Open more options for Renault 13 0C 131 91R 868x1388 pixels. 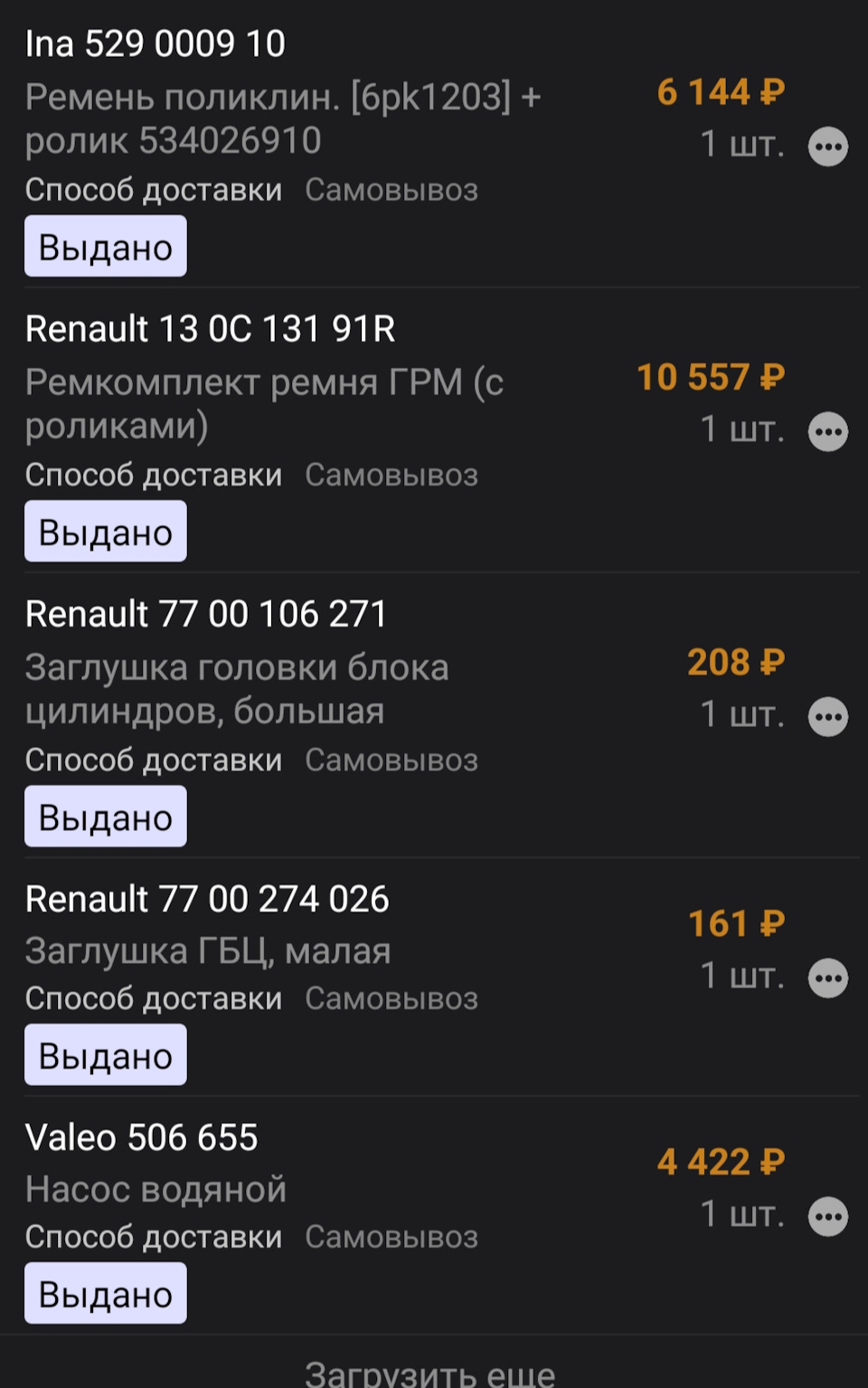828,432
